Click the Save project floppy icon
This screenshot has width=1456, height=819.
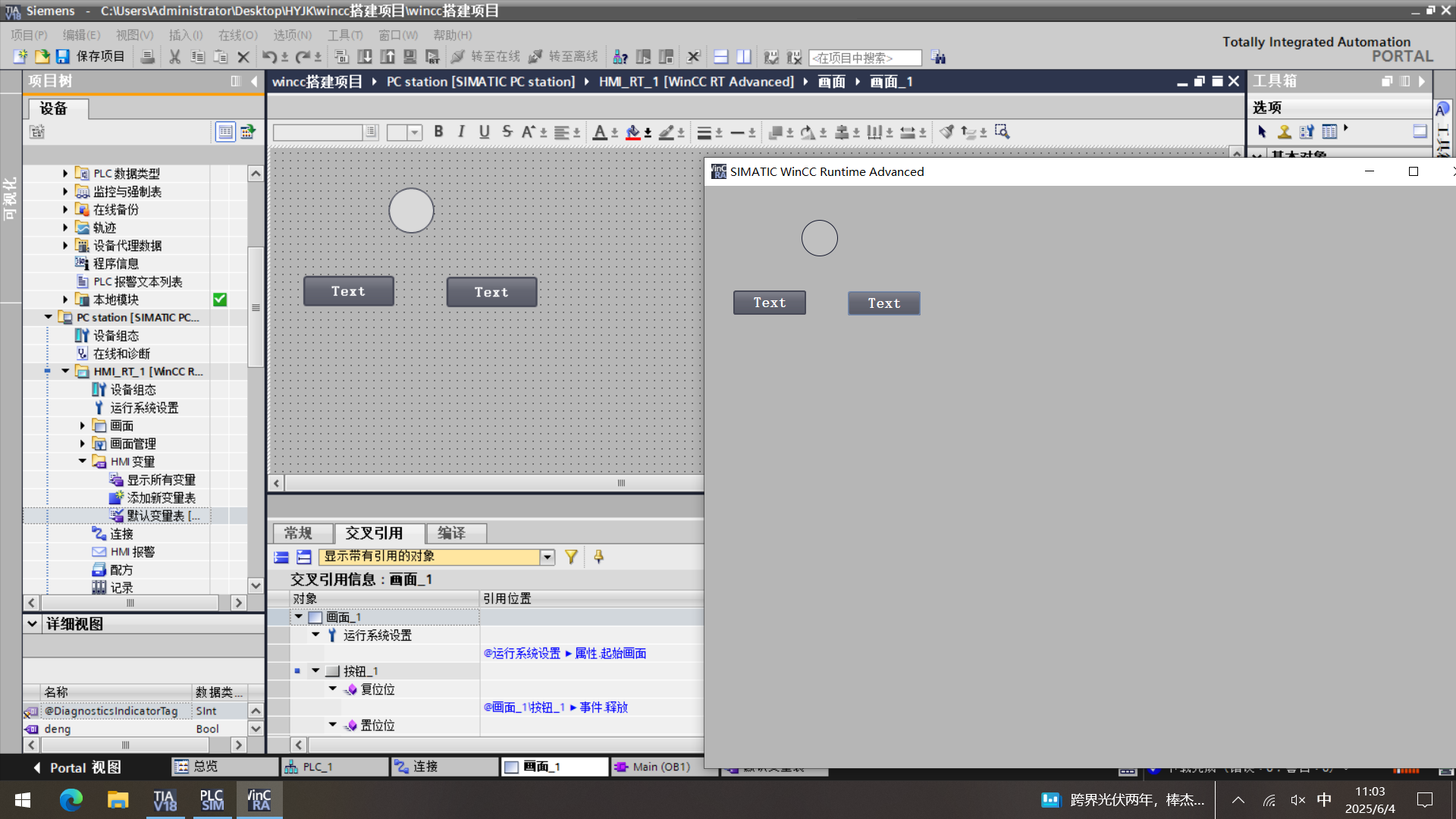coord(63,57)
